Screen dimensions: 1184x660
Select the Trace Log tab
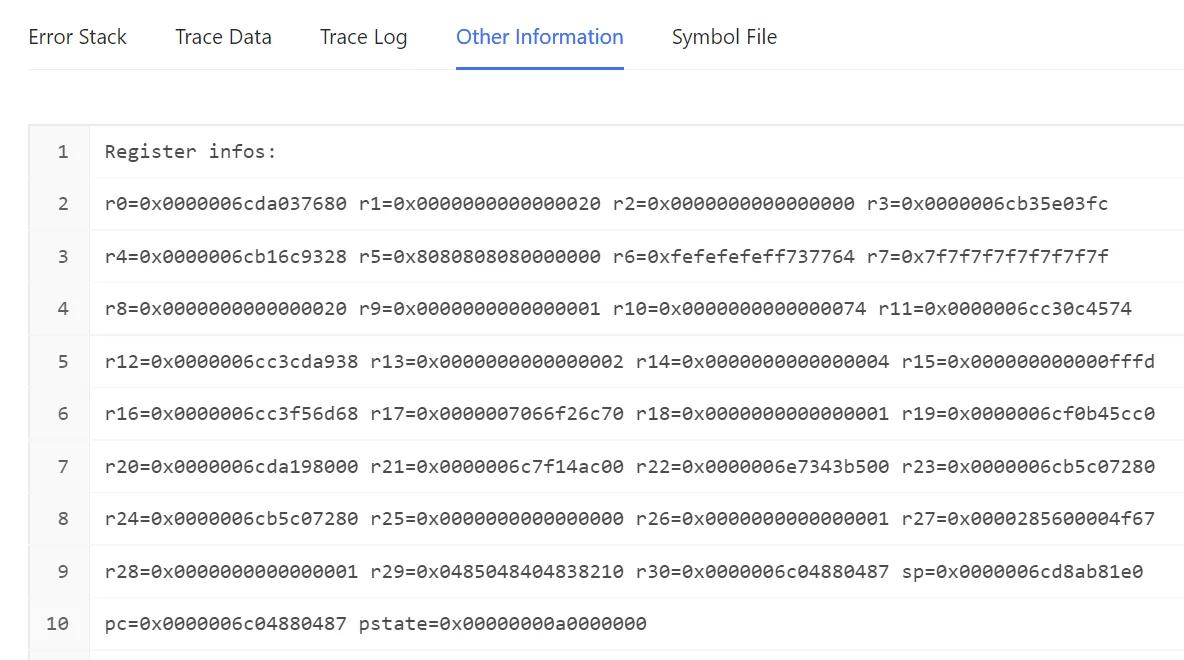363,37
